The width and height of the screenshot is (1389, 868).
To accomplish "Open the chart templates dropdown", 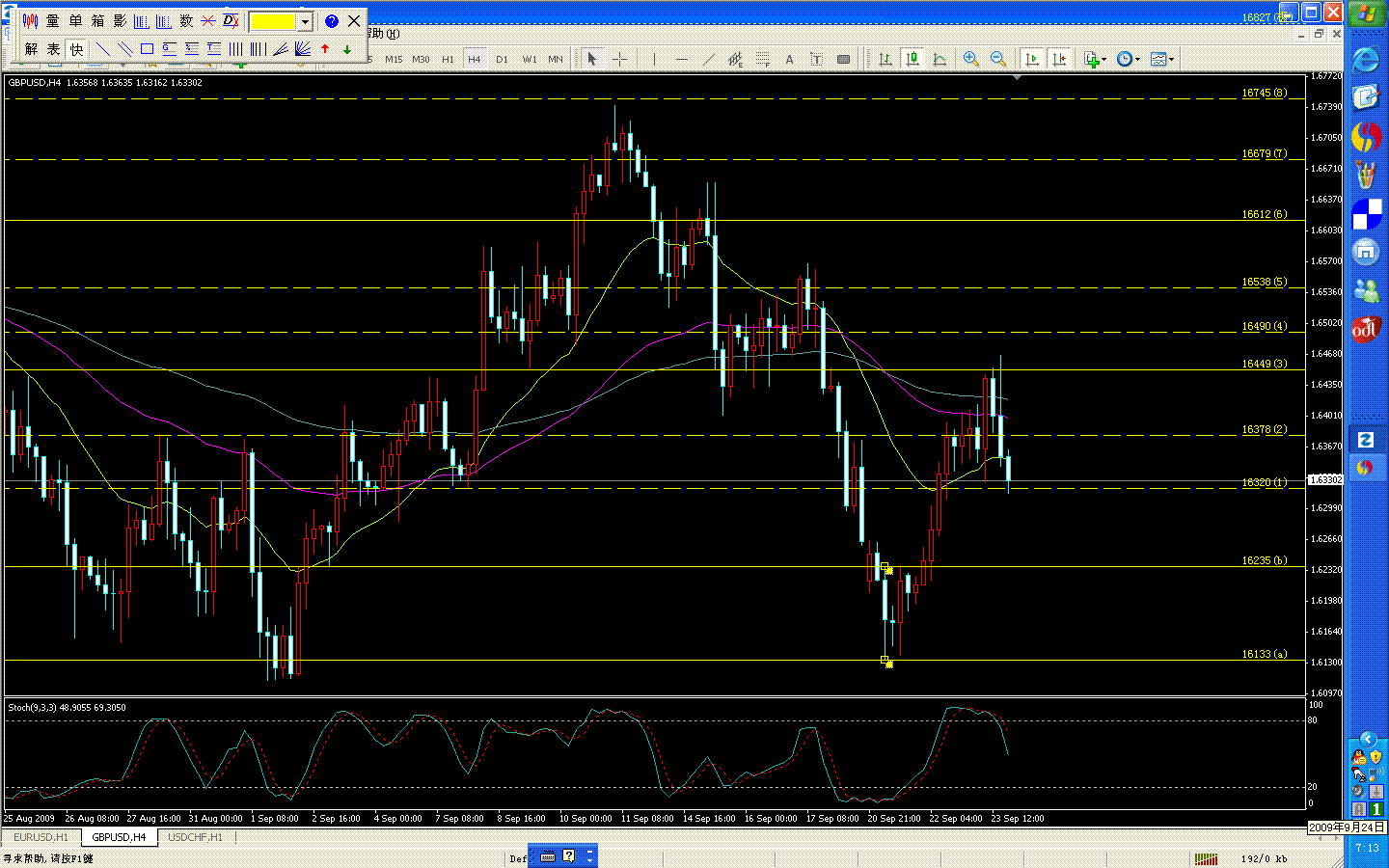I will [x=1162, y=59].
